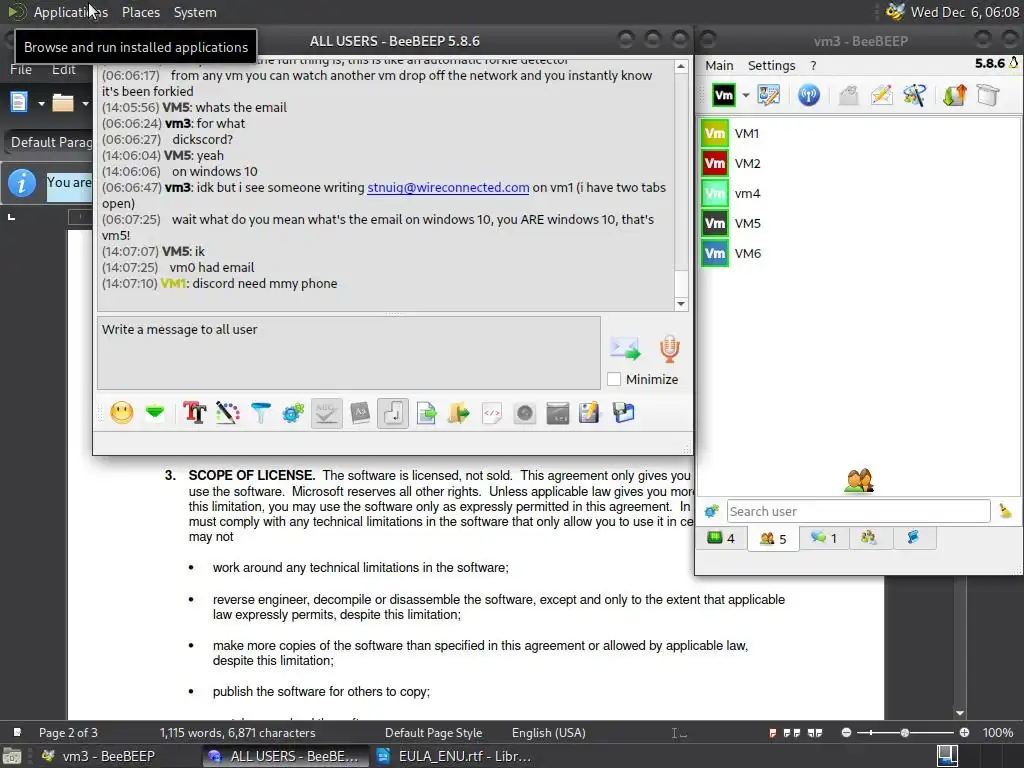Viewport: 1024px width, 768px height.
Task: Switch to the blue pin tab
Action: tap(913, 538)
